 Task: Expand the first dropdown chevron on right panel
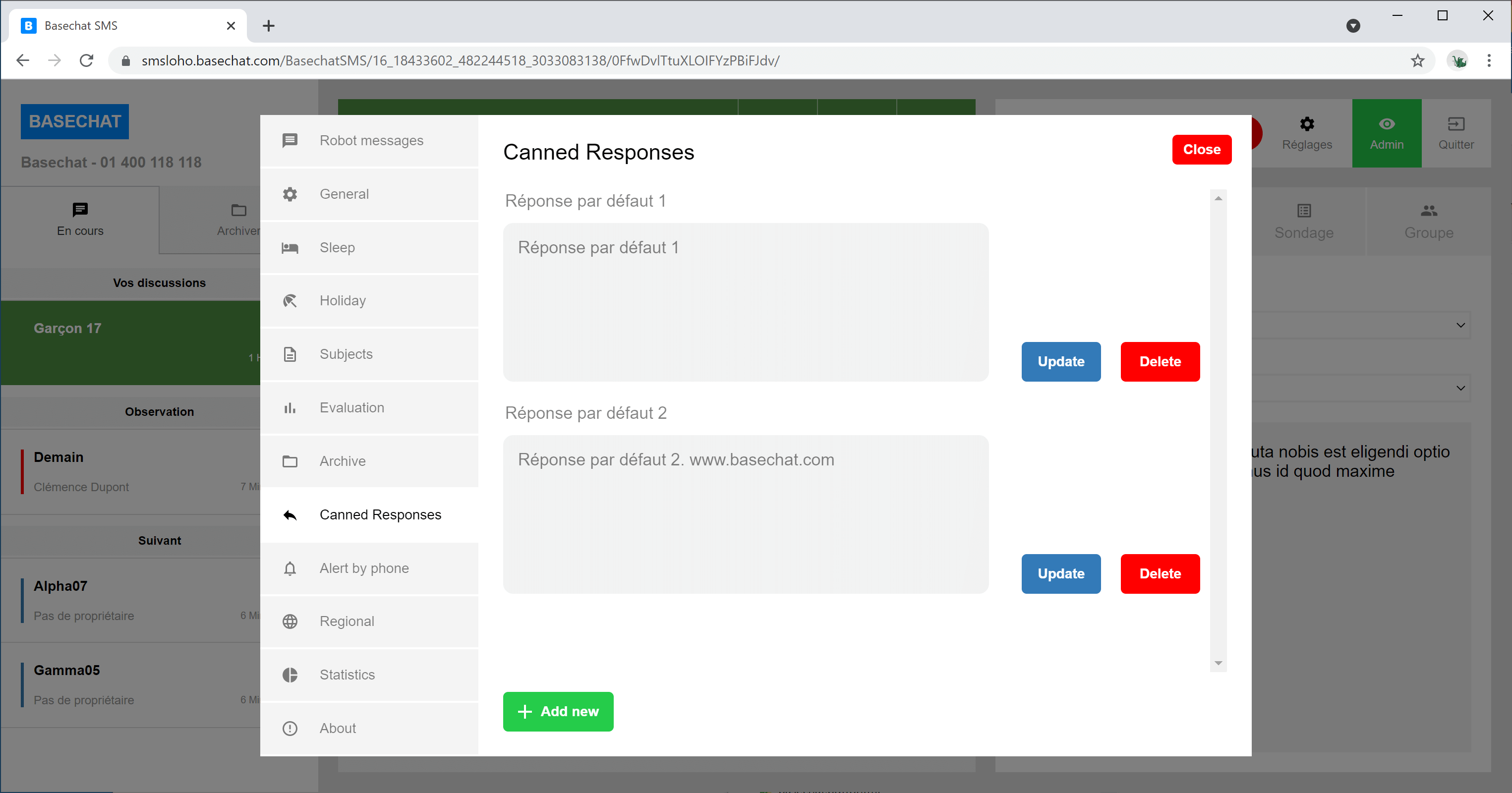(1460, 325)
